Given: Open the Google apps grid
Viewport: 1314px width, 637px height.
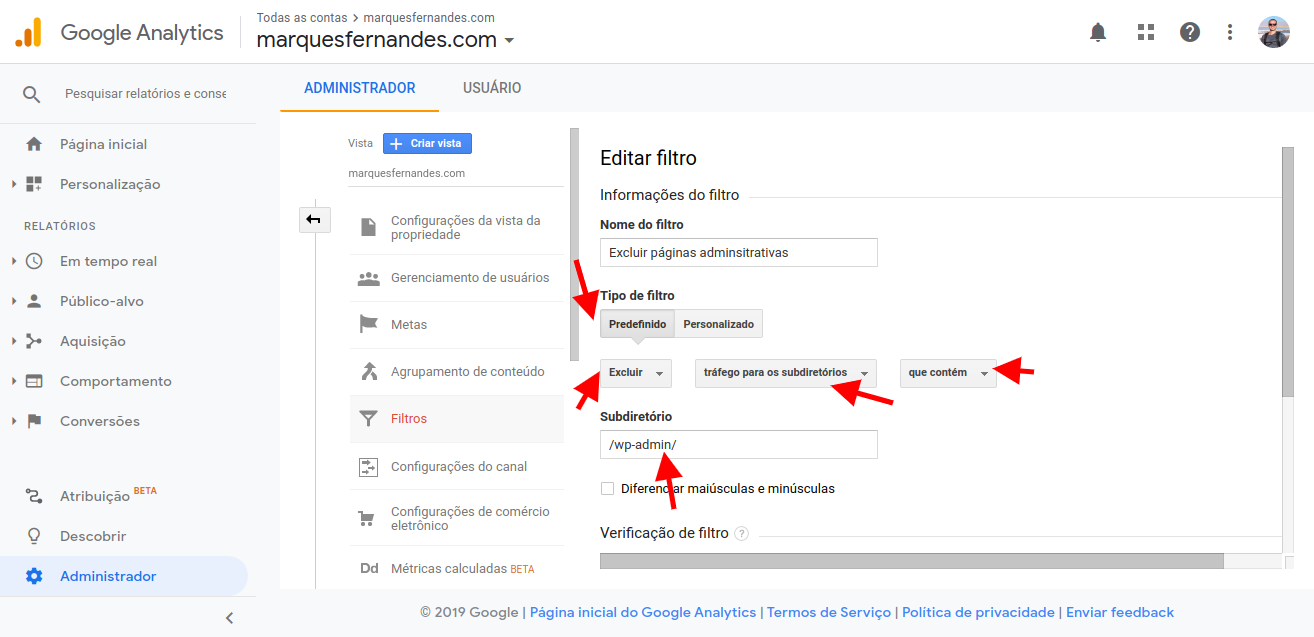Looking at the screenshot, I should point(1146,32).
